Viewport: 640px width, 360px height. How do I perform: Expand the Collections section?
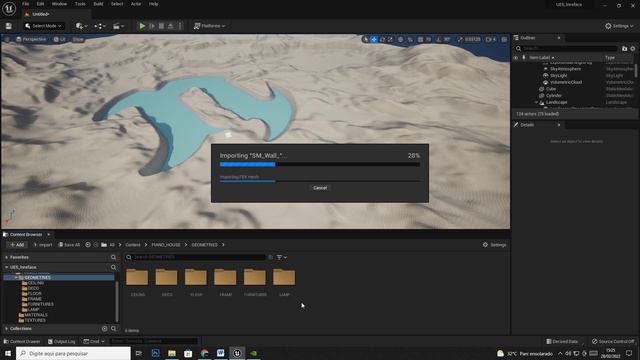point(7,329)
